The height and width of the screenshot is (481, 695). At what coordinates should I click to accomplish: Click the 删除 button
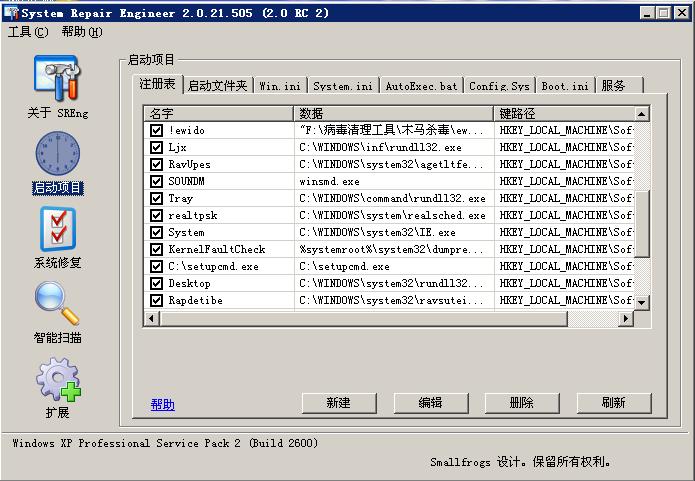(522, 403)
